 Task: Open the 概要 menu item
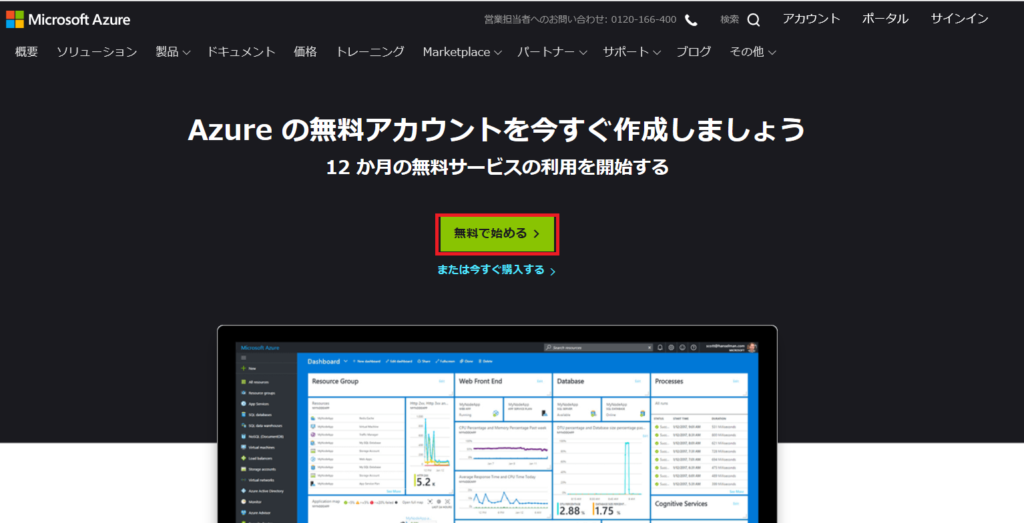(26, 52)
